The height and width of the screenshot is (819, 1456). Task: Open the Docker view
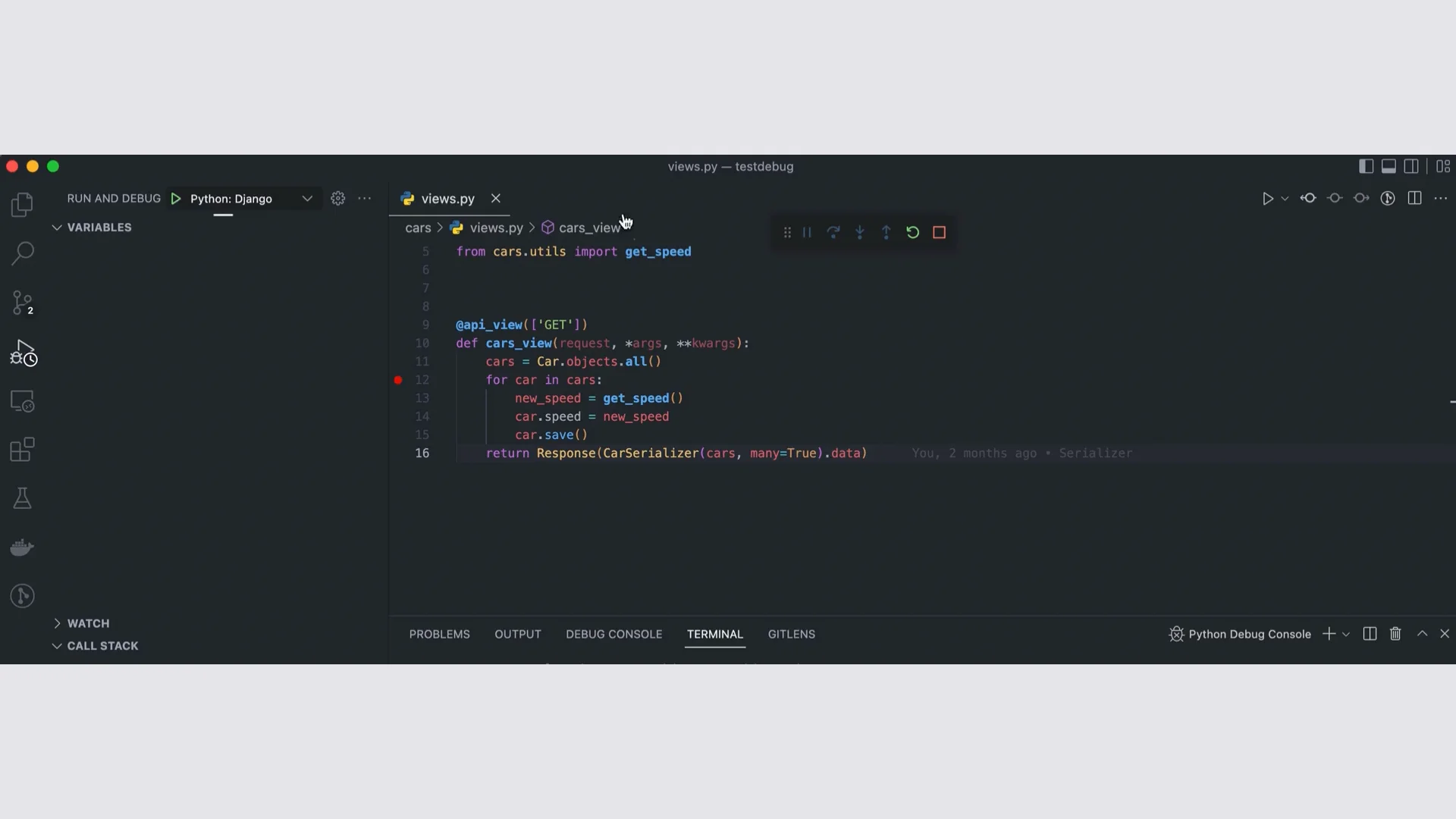click(22, 547)
